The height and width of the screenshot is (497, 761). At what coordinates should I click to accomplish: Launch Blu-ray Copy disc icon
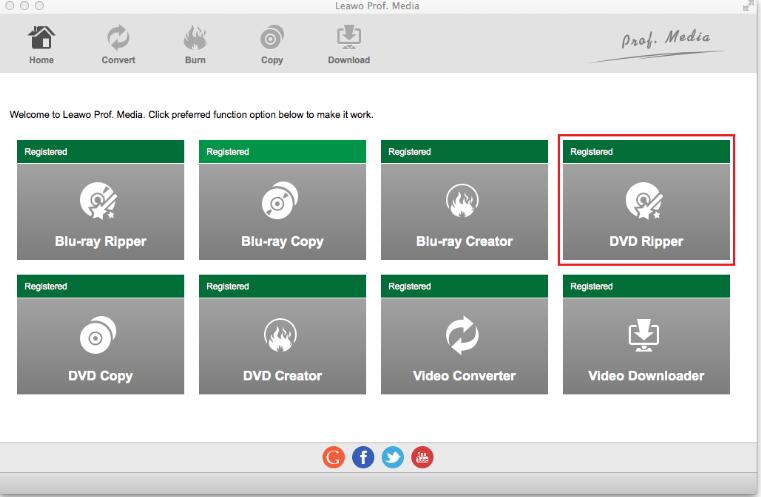click(x=280, y=200)
